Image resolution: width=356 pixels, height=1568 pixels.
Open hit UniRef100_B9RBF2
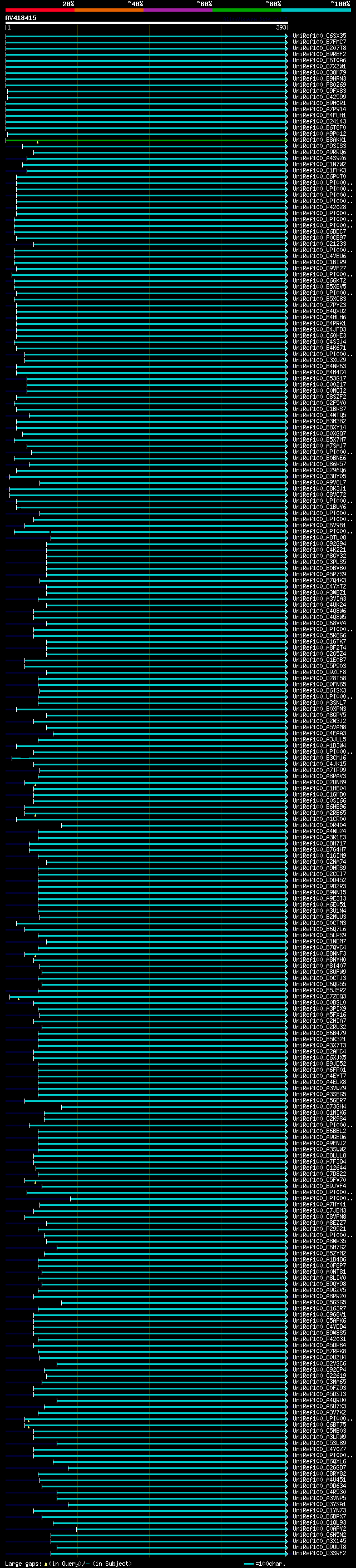[x=319, y=54]
